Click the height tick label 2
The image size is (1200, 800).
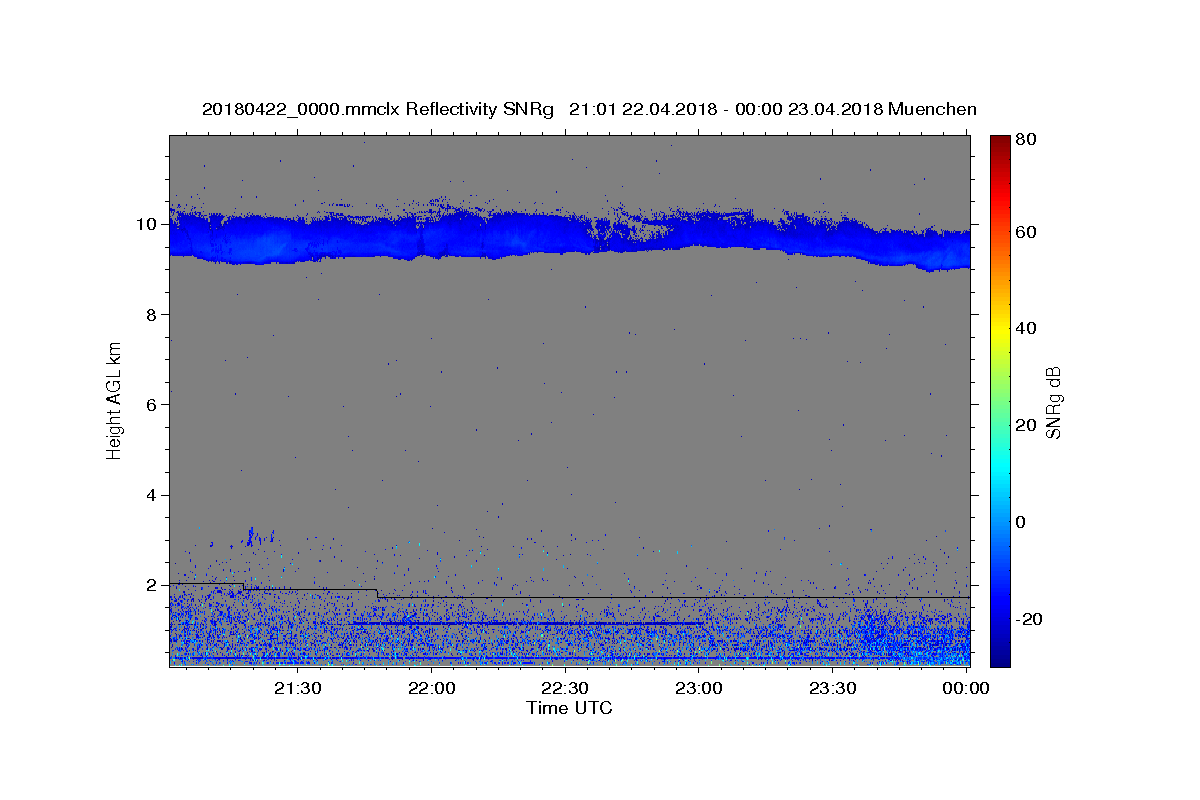click(153, 585)
